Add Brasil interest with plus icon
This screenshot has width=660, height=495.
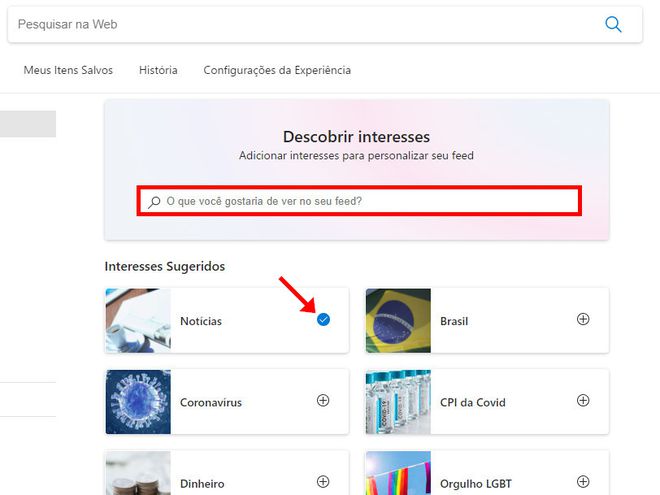tap(583, 319)
